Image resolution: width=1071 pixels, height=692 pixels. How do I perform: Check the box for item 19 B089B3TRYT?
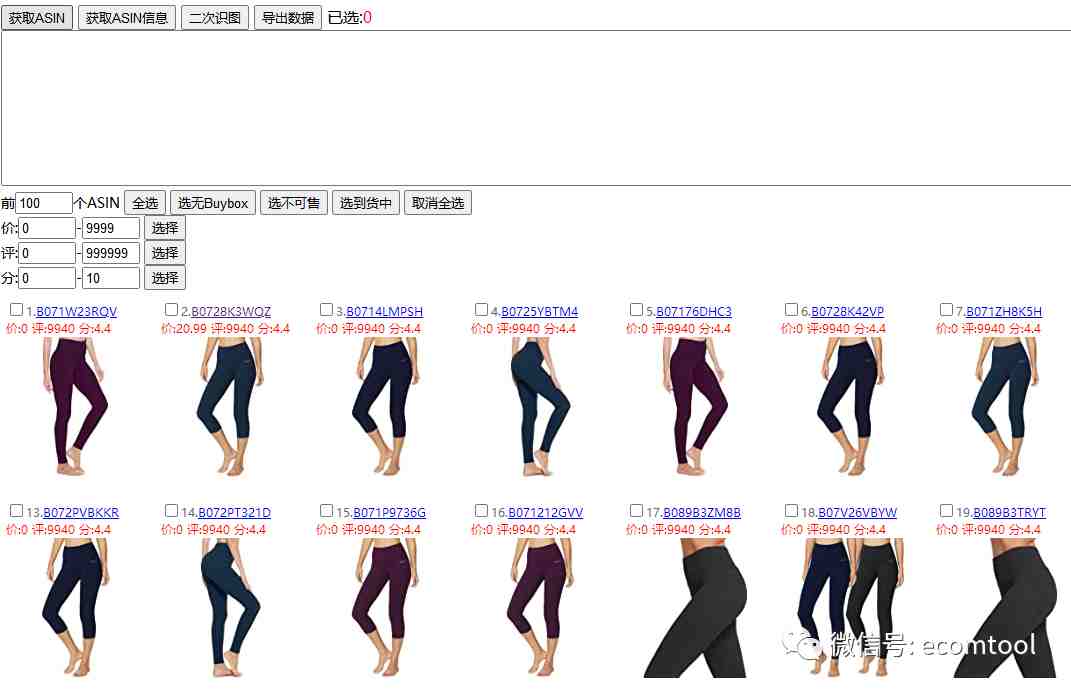click(947, 510)
